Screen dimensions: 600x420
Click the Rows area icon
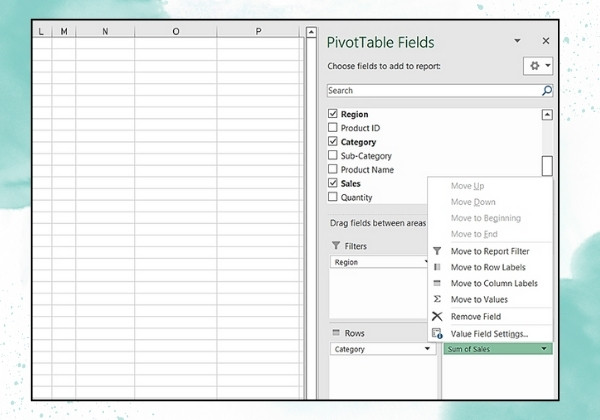coord(336,333)
